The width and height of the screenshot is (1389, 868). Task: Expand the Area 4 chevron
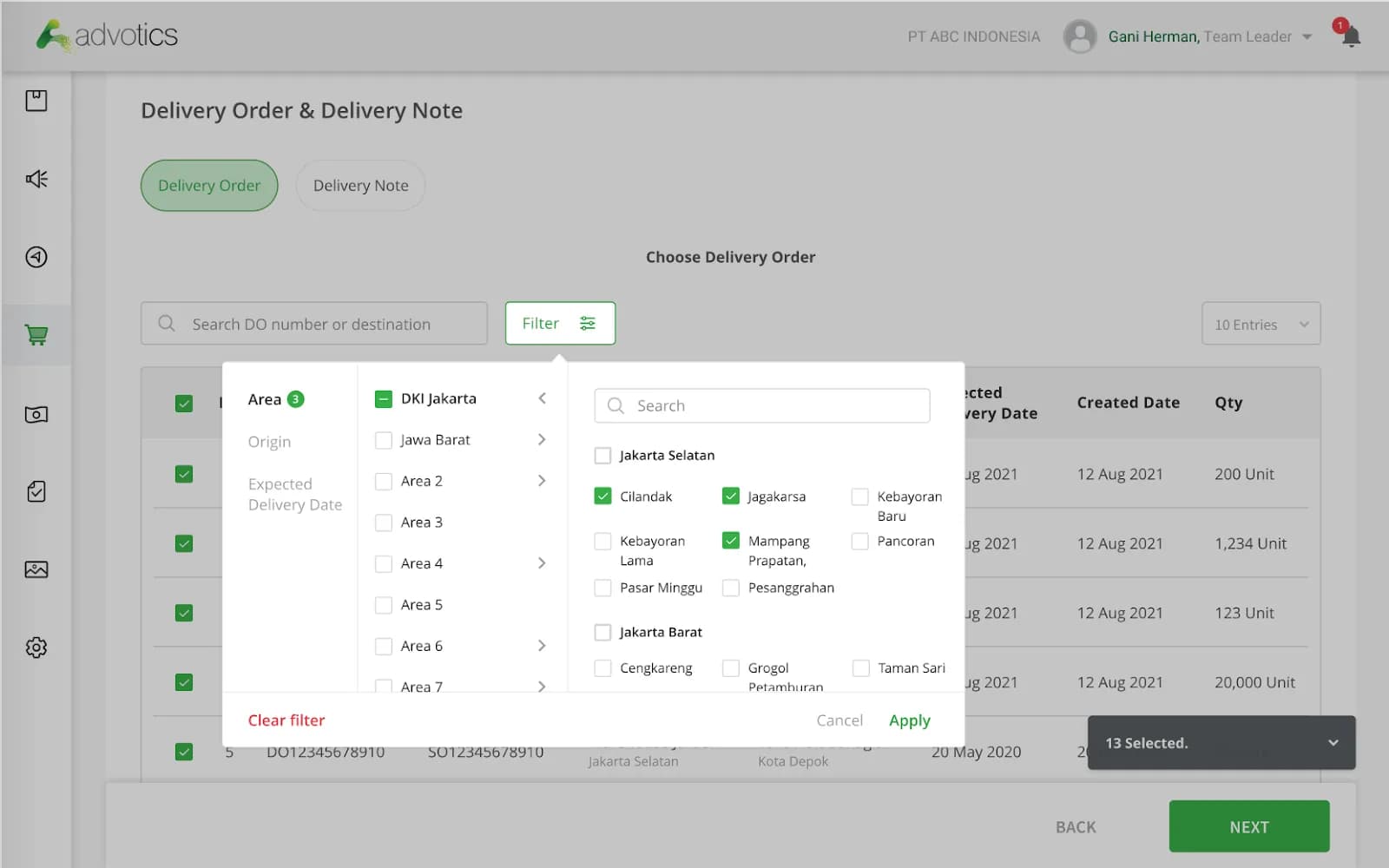pyautogui.click(x=542, y=563)
